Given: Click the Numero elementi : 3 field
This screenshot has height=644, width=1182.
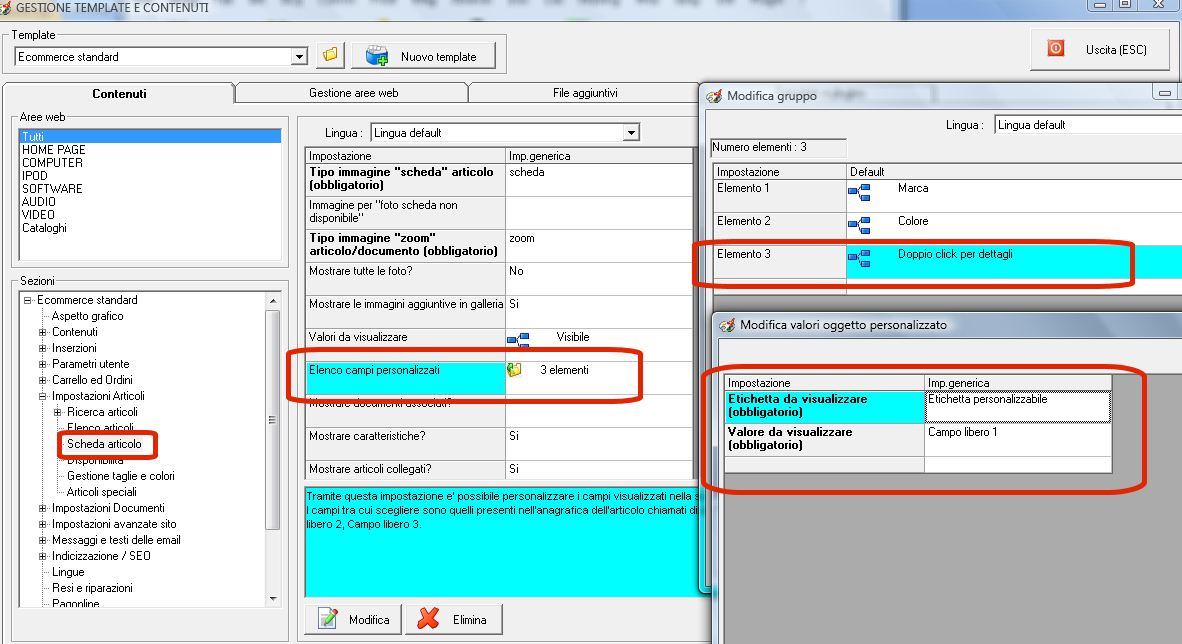Looking at the screenshot, I should click(x=778, y=147).
